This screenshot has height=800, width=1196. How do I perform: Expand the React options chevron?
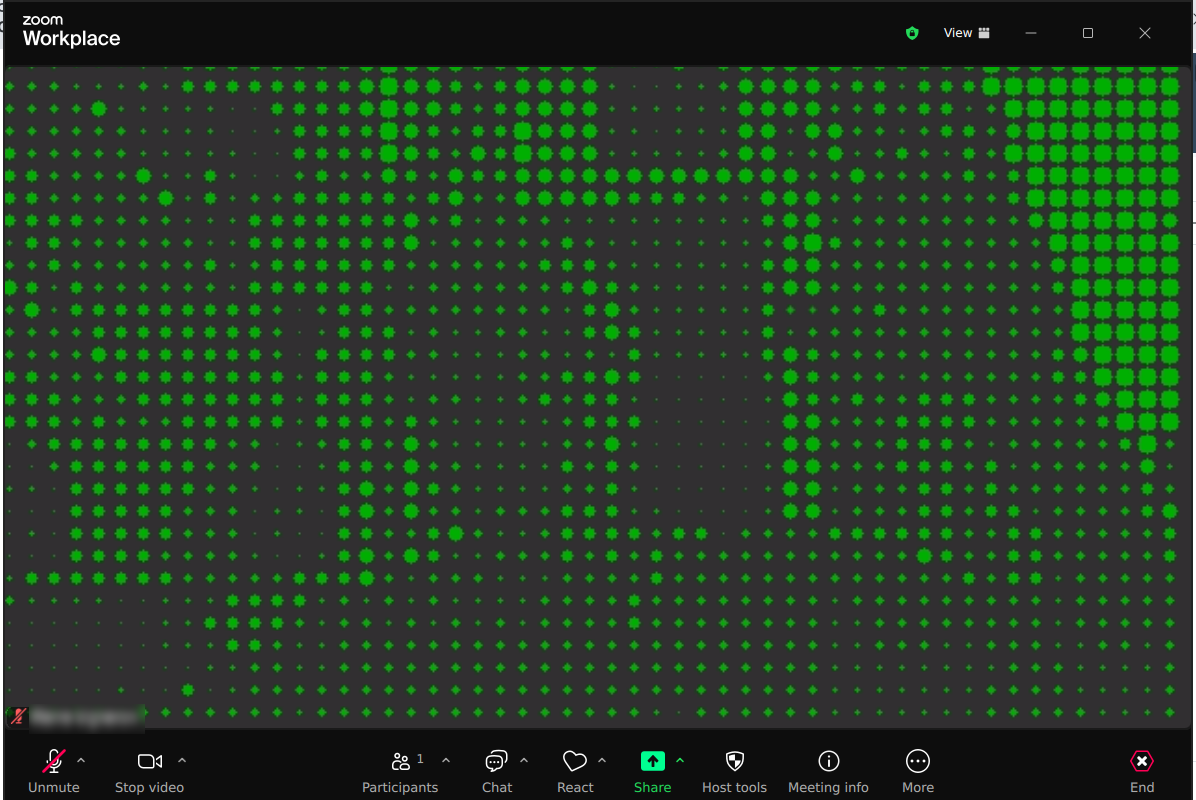pyautogui.click(x=602, y=761)
